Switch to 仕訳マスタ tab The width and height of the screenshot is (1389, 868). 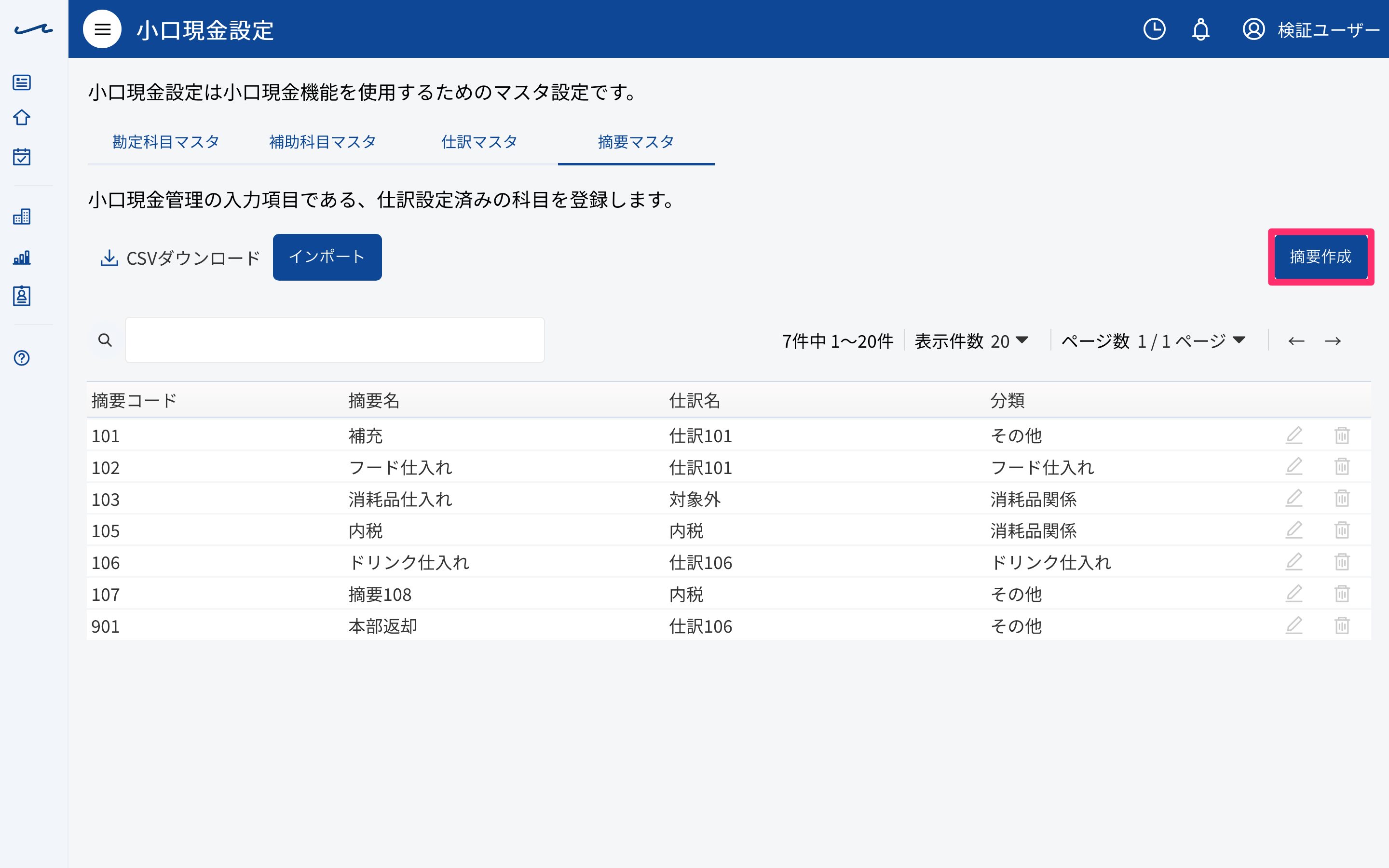tap(479, 142)
